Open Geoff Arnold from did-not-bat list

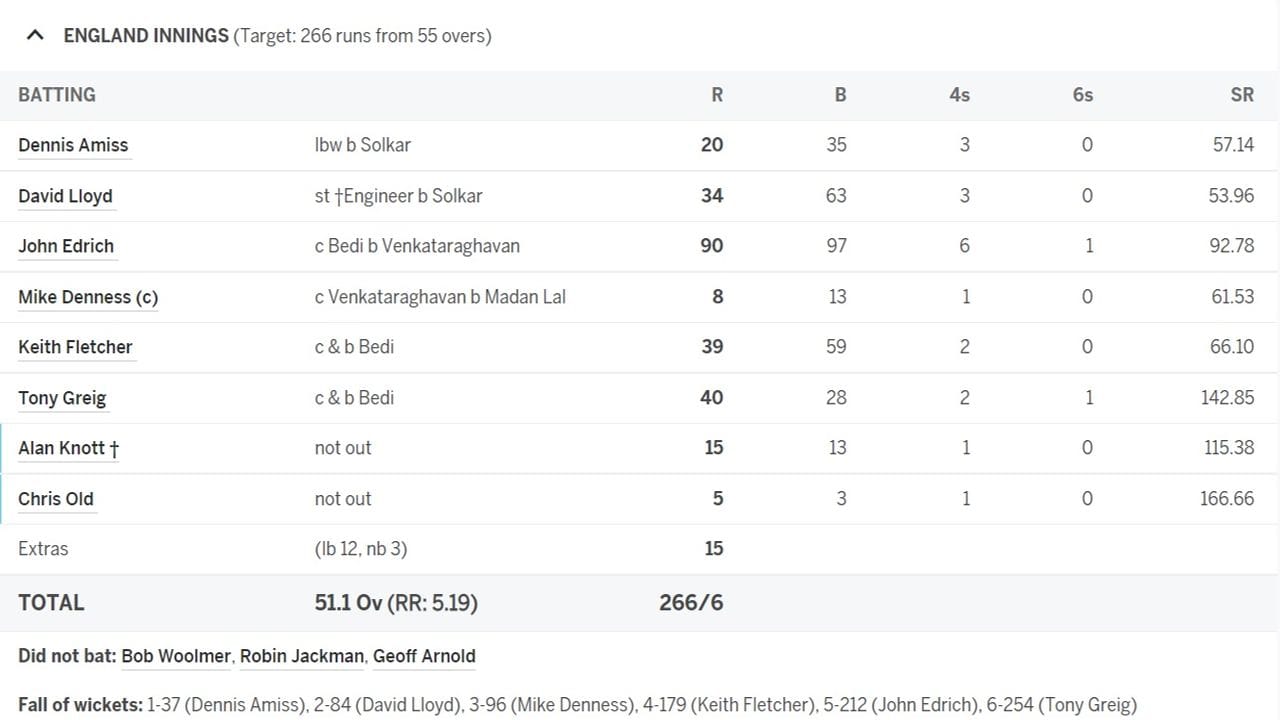(x=424, y=656)
